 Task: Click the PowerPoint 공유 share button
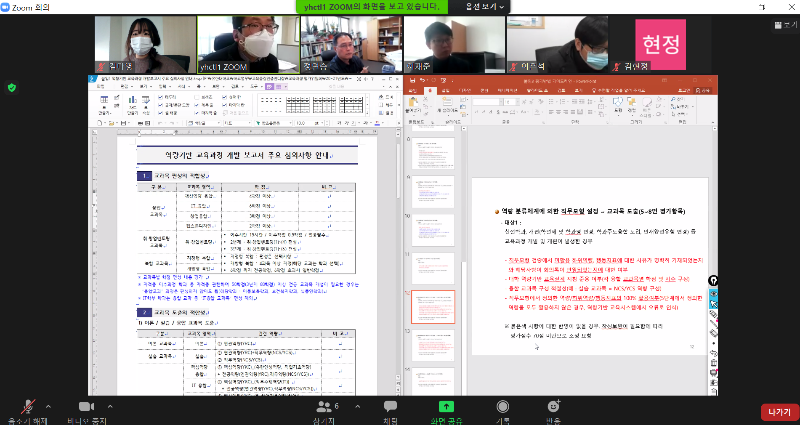coord(701,90)
